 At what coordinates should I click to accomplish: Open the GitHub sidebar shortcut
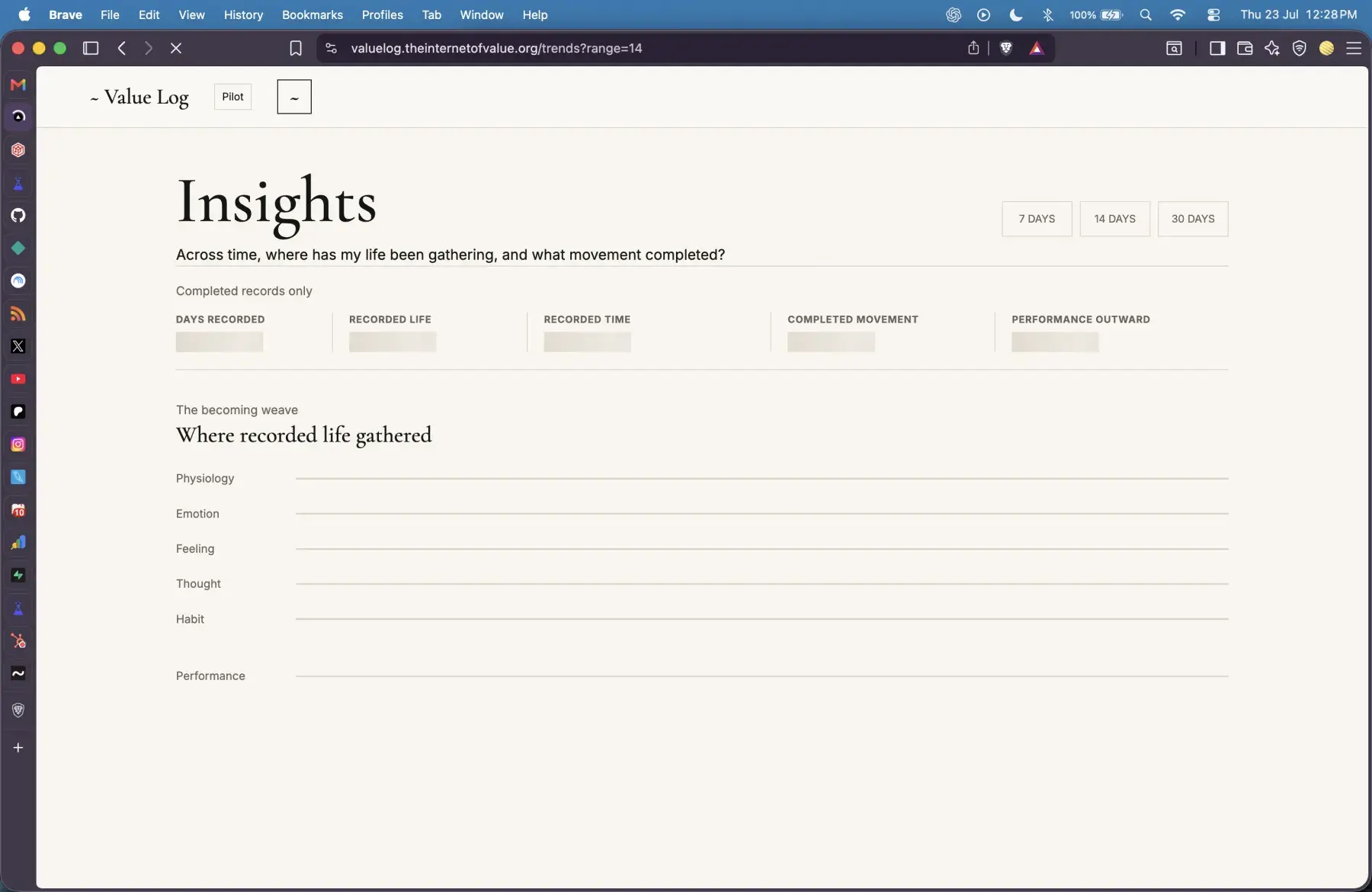click(18, 216)
